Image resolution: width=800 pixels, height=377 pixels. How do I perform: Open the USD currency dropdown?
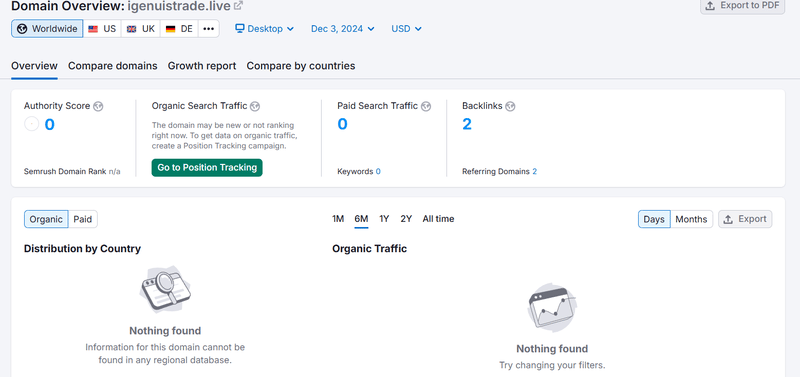click(407, 29)
